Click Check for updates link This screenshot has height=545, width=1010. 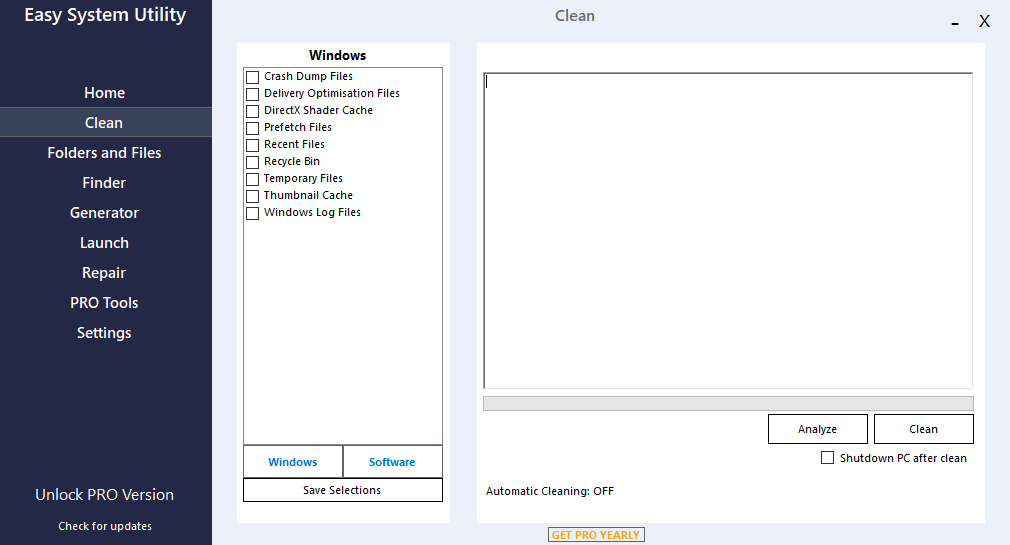click(105, 526)
